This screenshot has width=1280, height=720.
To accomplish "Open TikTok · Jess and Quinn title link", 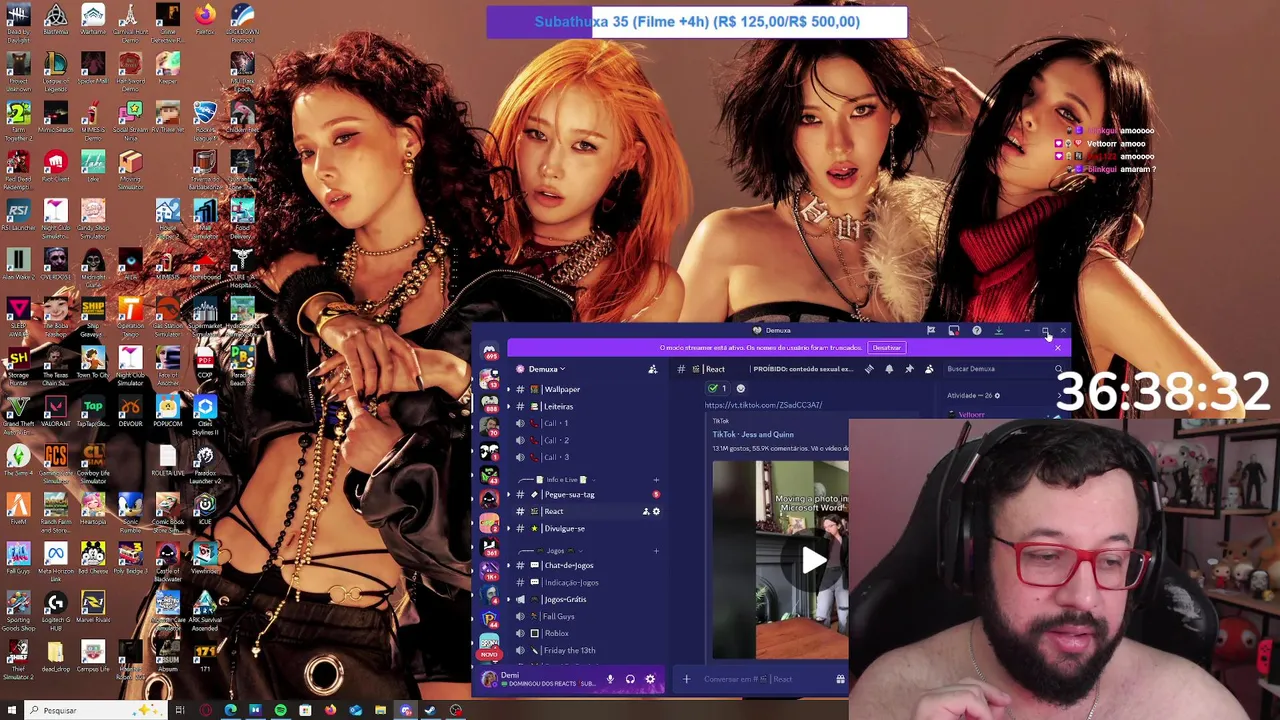I will (x=753, y=435).
